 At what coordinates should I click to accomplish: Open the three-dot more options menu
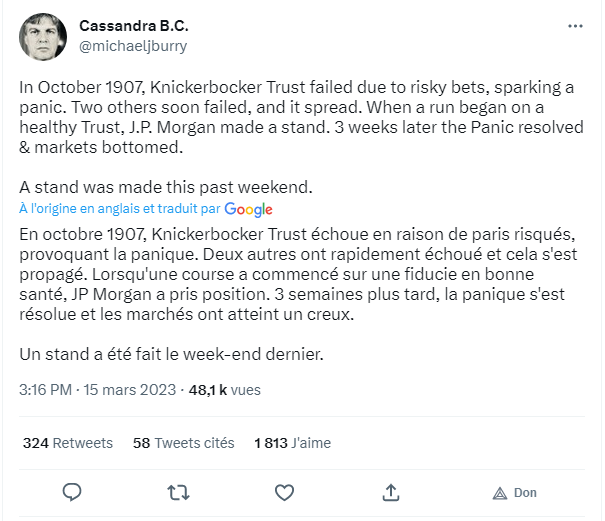pos(574,26)
